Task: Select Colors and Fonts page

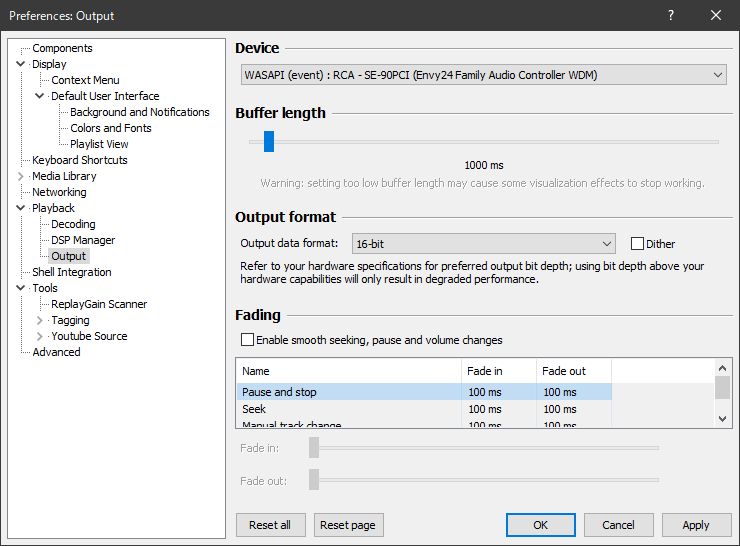Action: click(x=111, y=128)
